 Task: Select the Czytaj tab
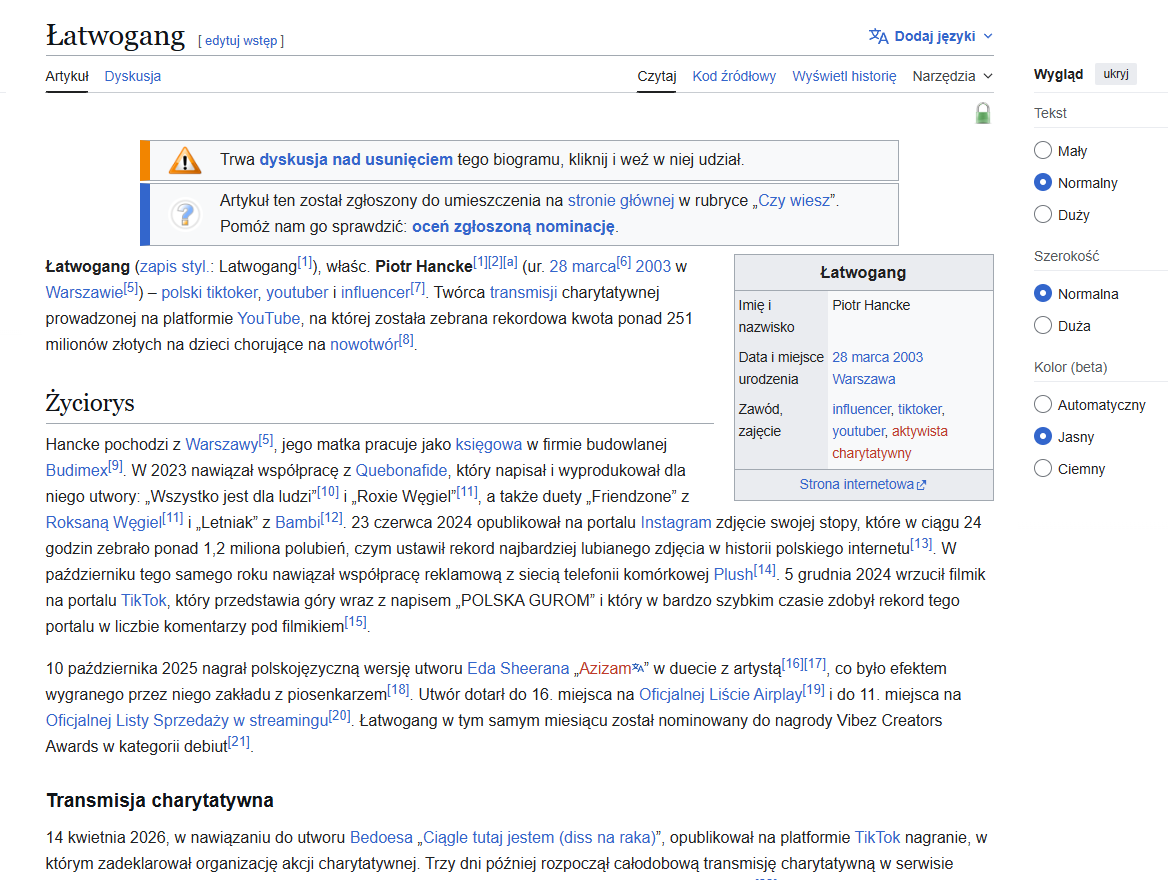pyautogui.click(x=656, y=76)
